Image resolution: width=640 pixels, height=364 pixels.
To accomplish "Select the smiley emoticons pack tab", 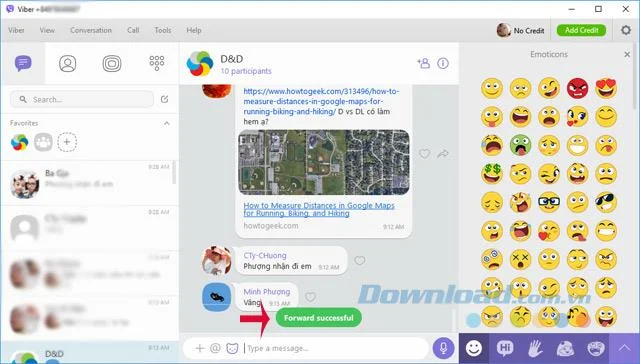I will click(x=474, y=348).
